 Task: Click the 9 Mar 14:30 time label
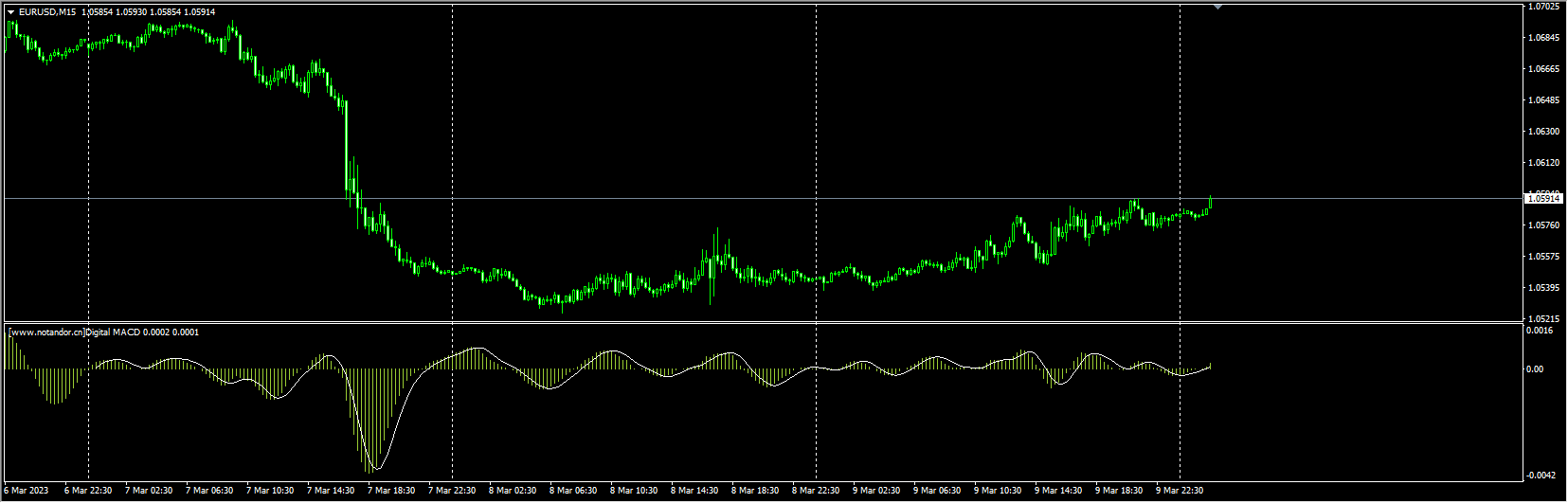coord(1058,491)
